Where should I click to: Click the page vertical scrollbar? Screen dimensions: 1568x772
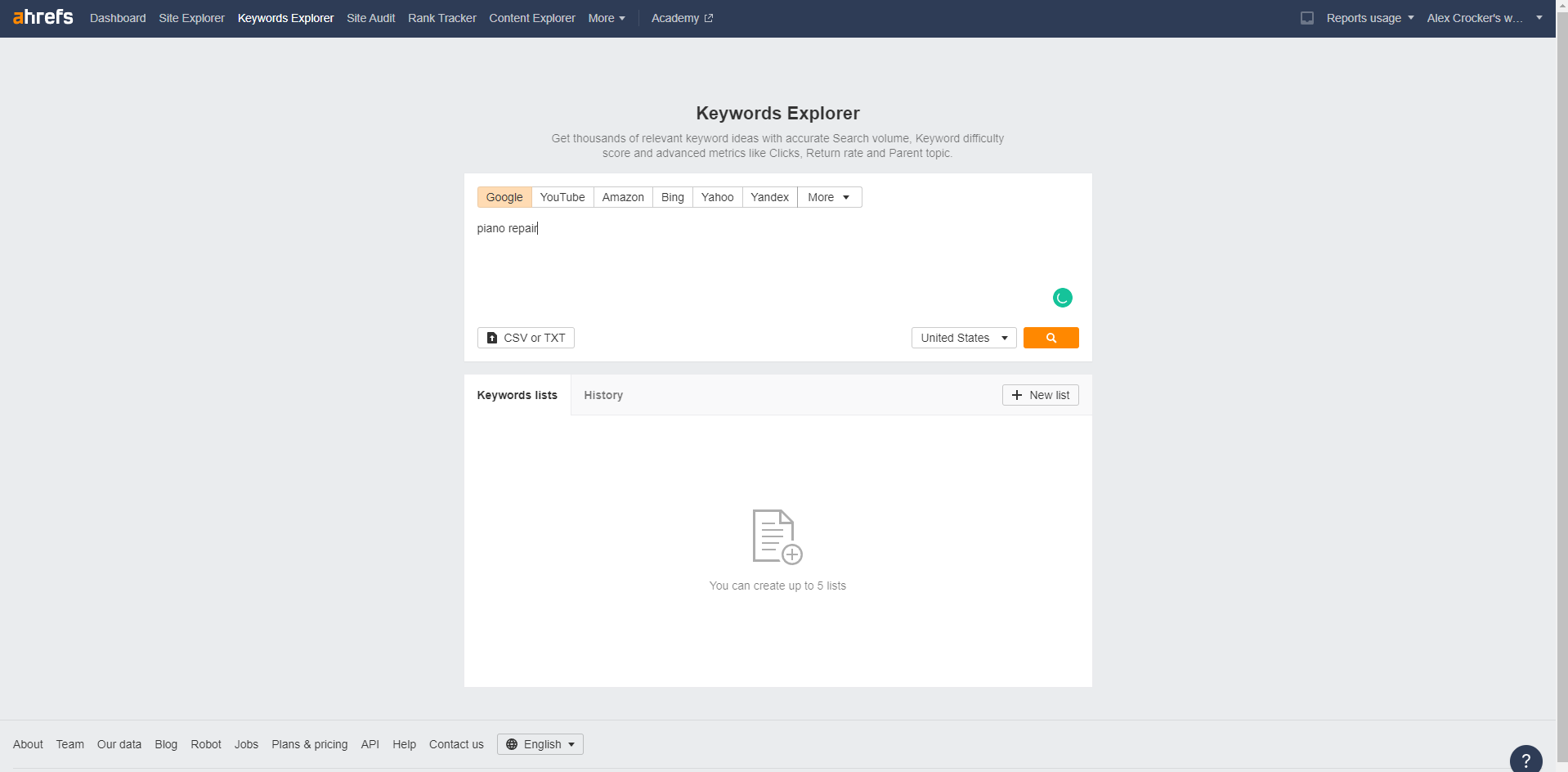pyautogui.click(x=1561, y=386)
